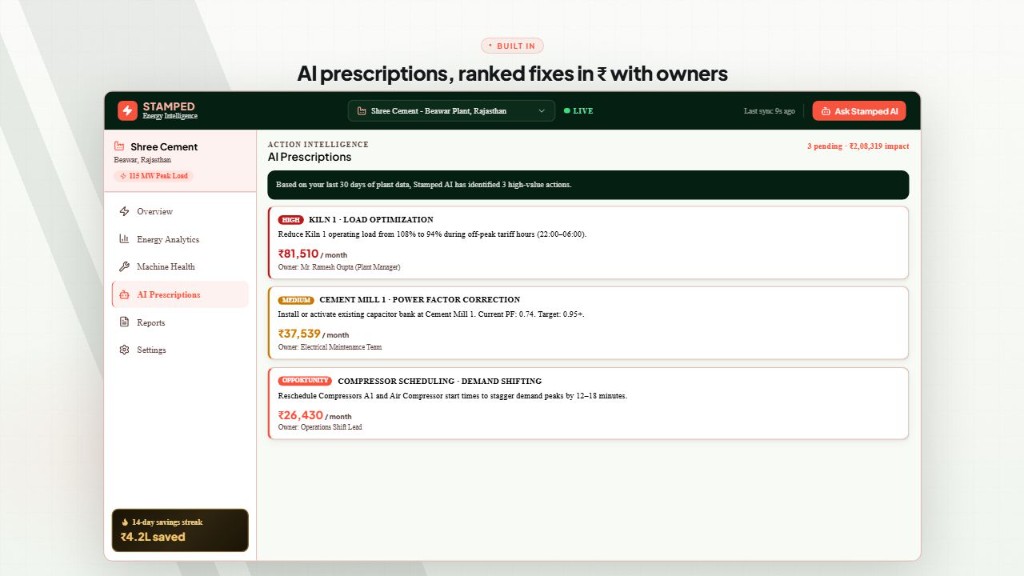Click the factory icon in plant selector

[x=361, y=111]
